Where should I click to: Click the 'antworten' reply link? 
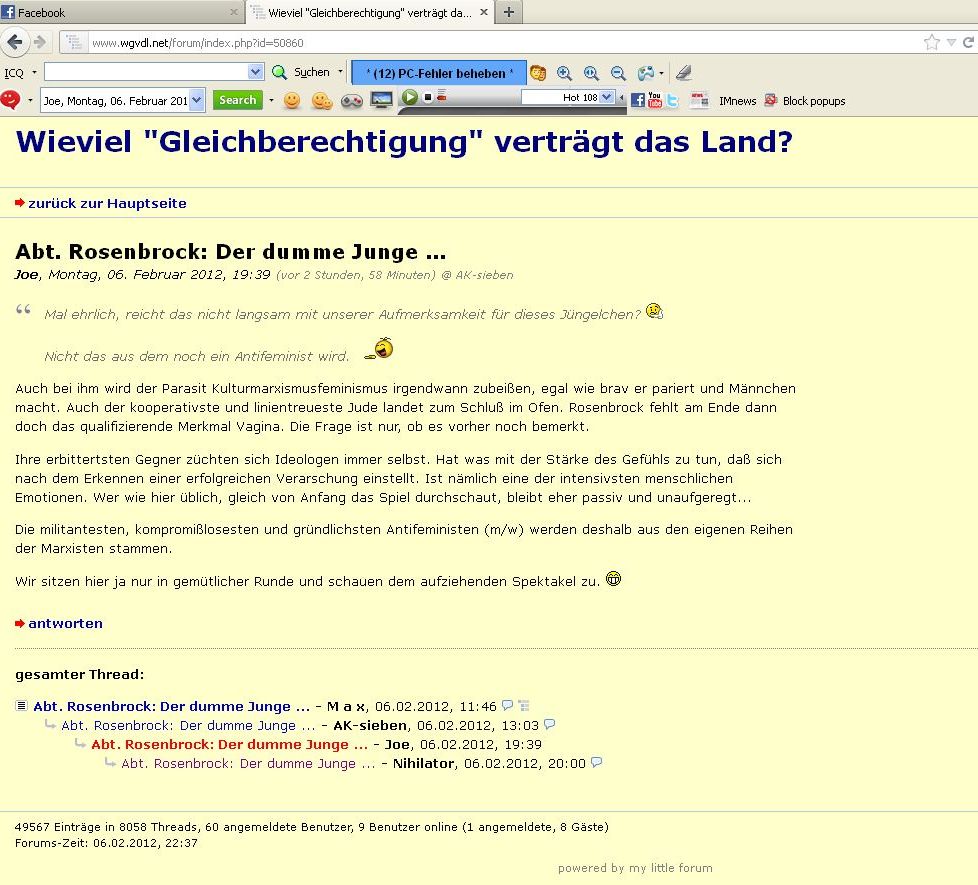coord(65,623)
